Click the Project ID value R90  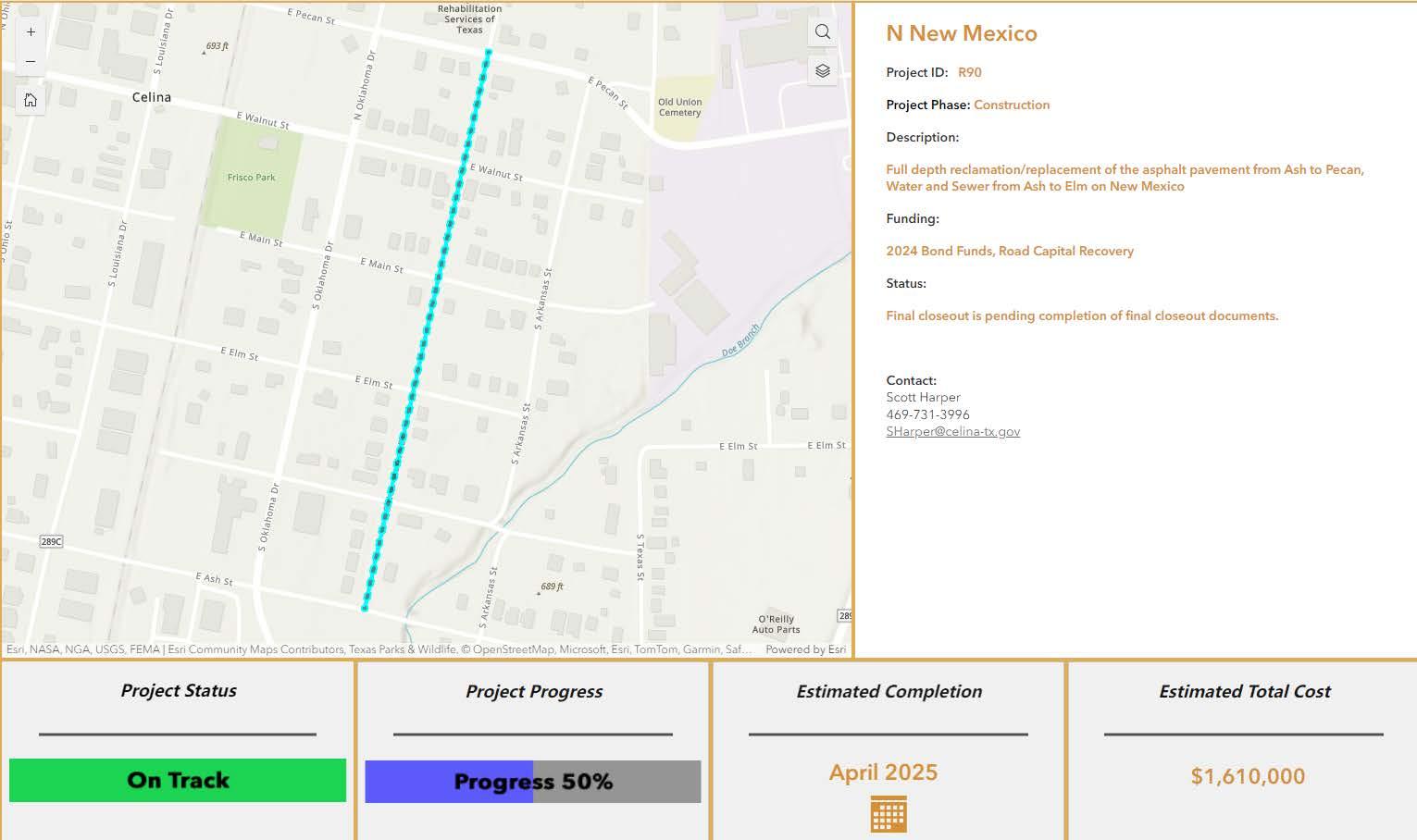(969, 72)
